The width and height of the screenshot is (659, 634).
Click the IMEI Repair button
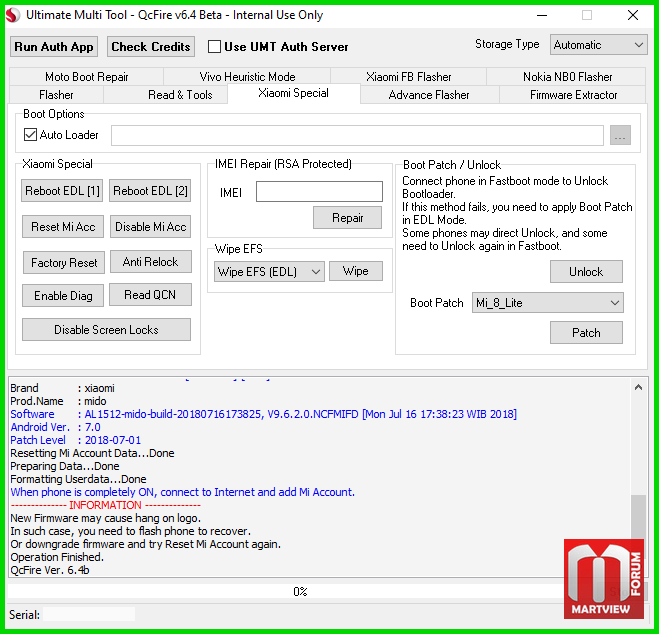pos(348,218)
